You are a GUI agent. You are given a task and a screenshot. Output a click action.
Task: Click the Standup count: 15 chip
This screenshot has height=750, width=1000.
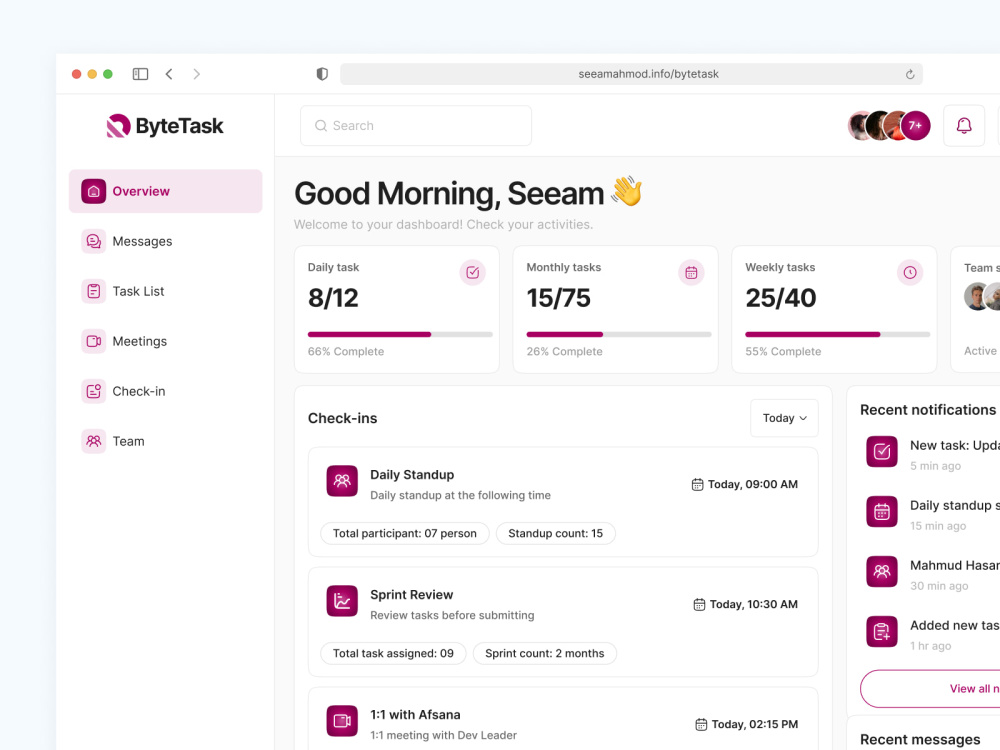555,533
